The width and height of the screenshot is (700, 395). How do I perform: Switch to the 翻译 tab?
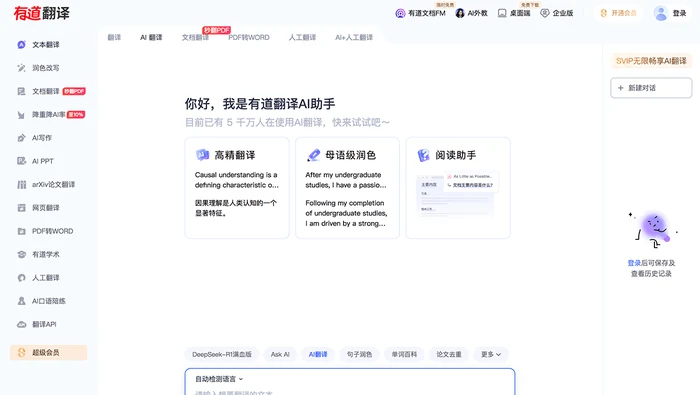click(x=114, y=37)
